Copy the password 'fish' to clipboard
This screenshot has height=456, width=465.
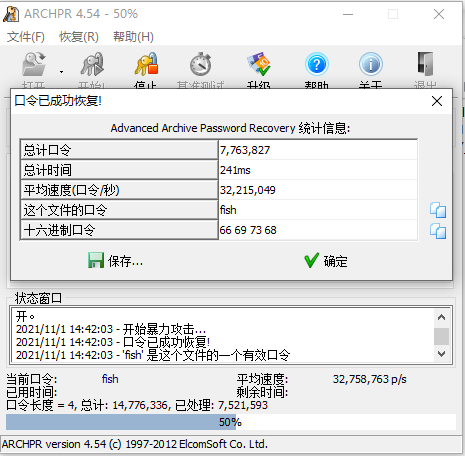click(x=438, y=210)
